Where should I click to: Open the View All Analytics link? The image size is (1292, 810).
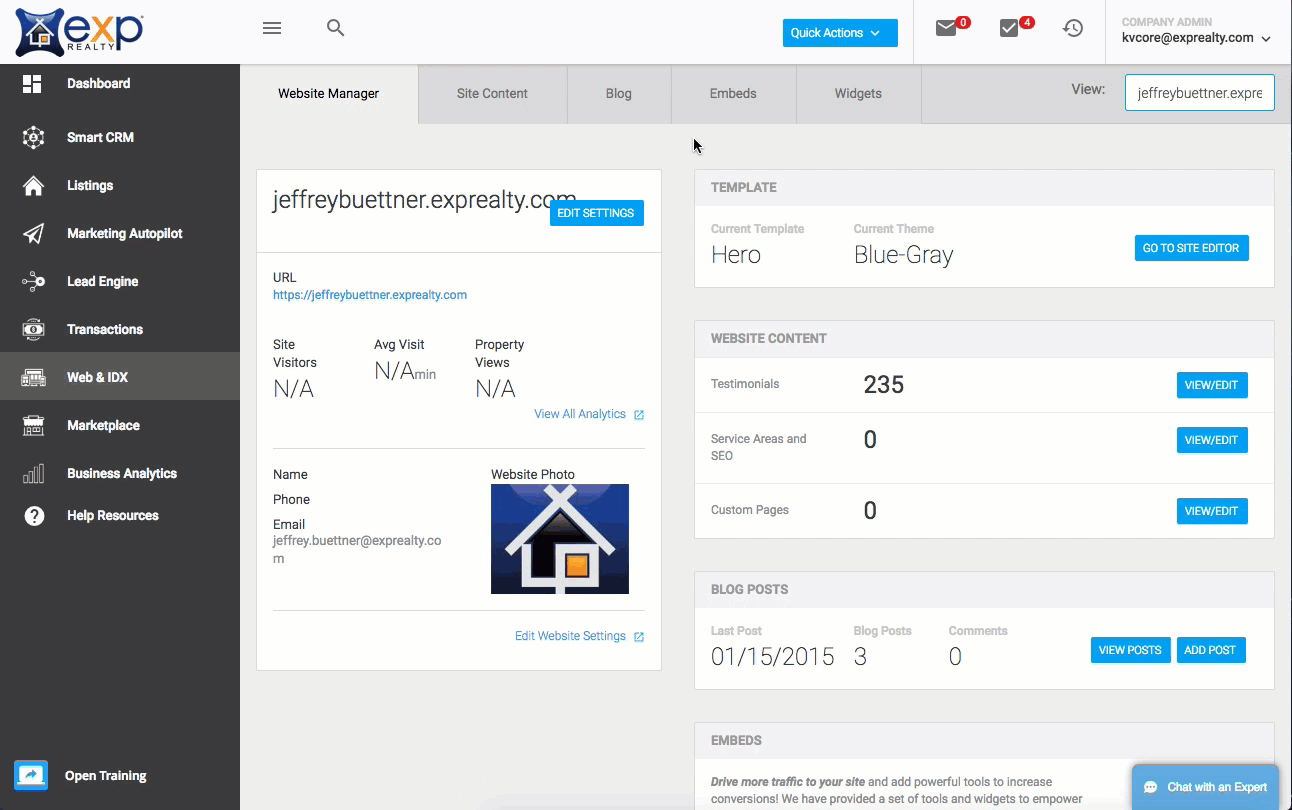coord(580,414)
